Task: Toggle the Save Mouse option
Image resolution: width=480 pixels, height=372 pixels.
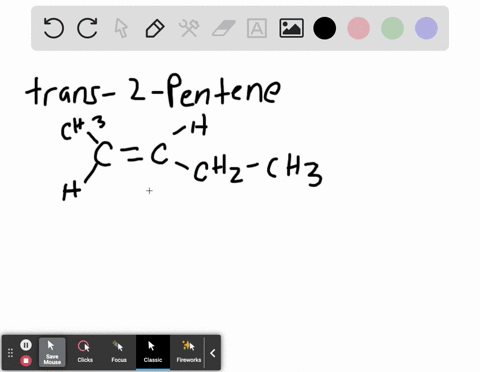Action: tap(52, 352)
